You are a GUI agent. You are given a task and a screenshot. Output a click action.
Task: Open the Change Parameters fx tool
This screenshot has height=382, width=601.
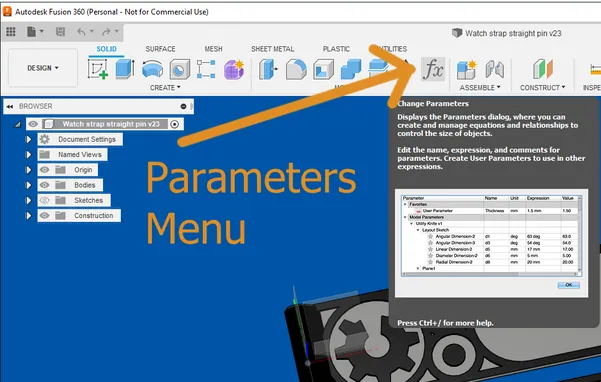coord(433,69)
